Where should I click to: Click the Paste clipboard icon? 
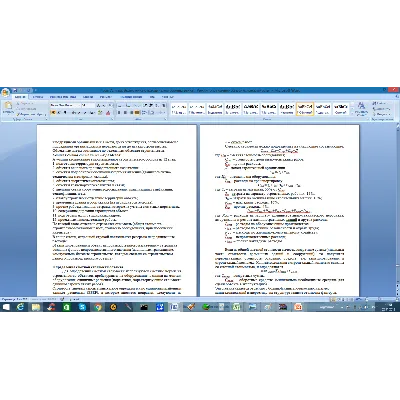pyautogui.click(x=8, y=107)
